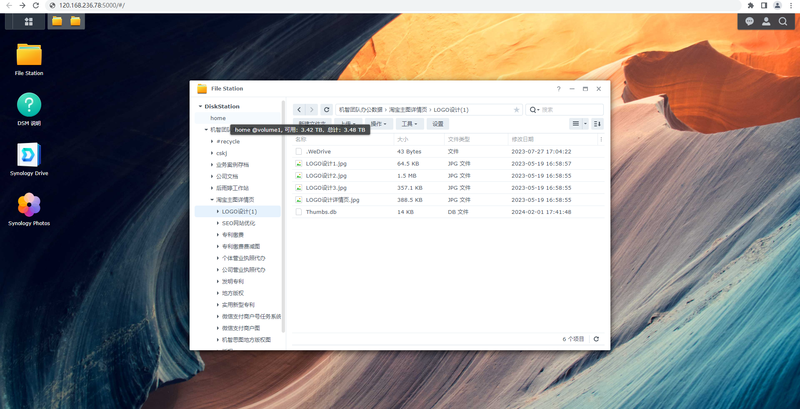800x409 pixels.
Task: Launch Synology Photos desktop icon
Action: pos(29,206)
